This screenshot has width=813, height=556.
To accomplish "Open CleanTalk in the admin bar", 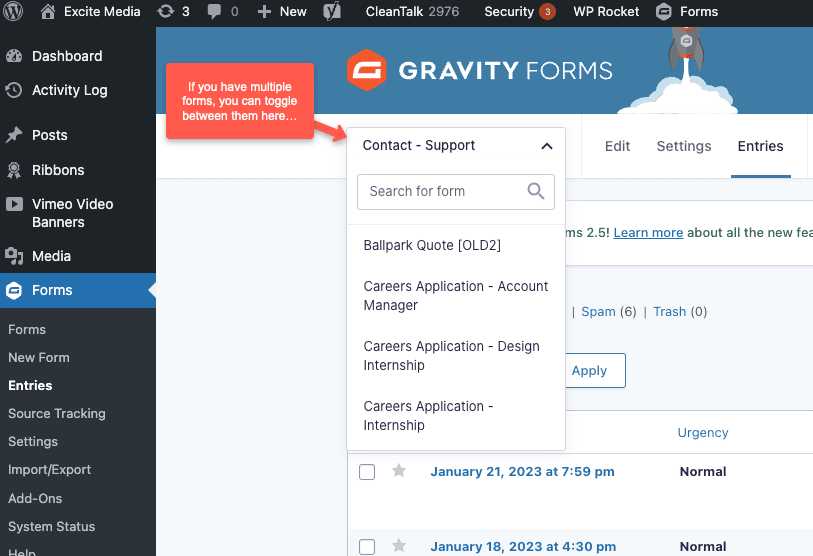I will (x=412, y=11).
